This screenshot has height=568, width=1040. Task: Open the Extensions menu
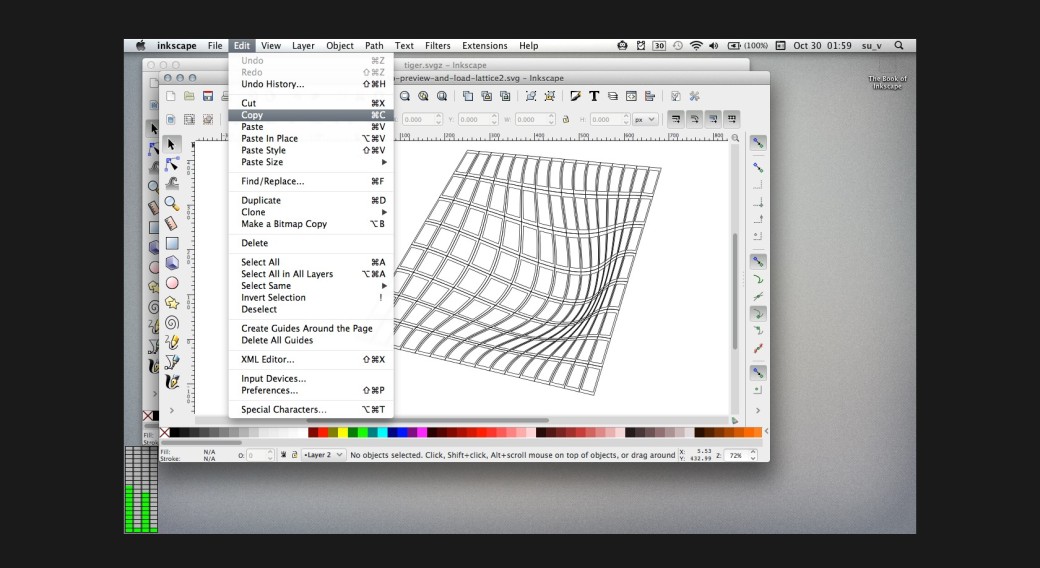coord(484,46)
